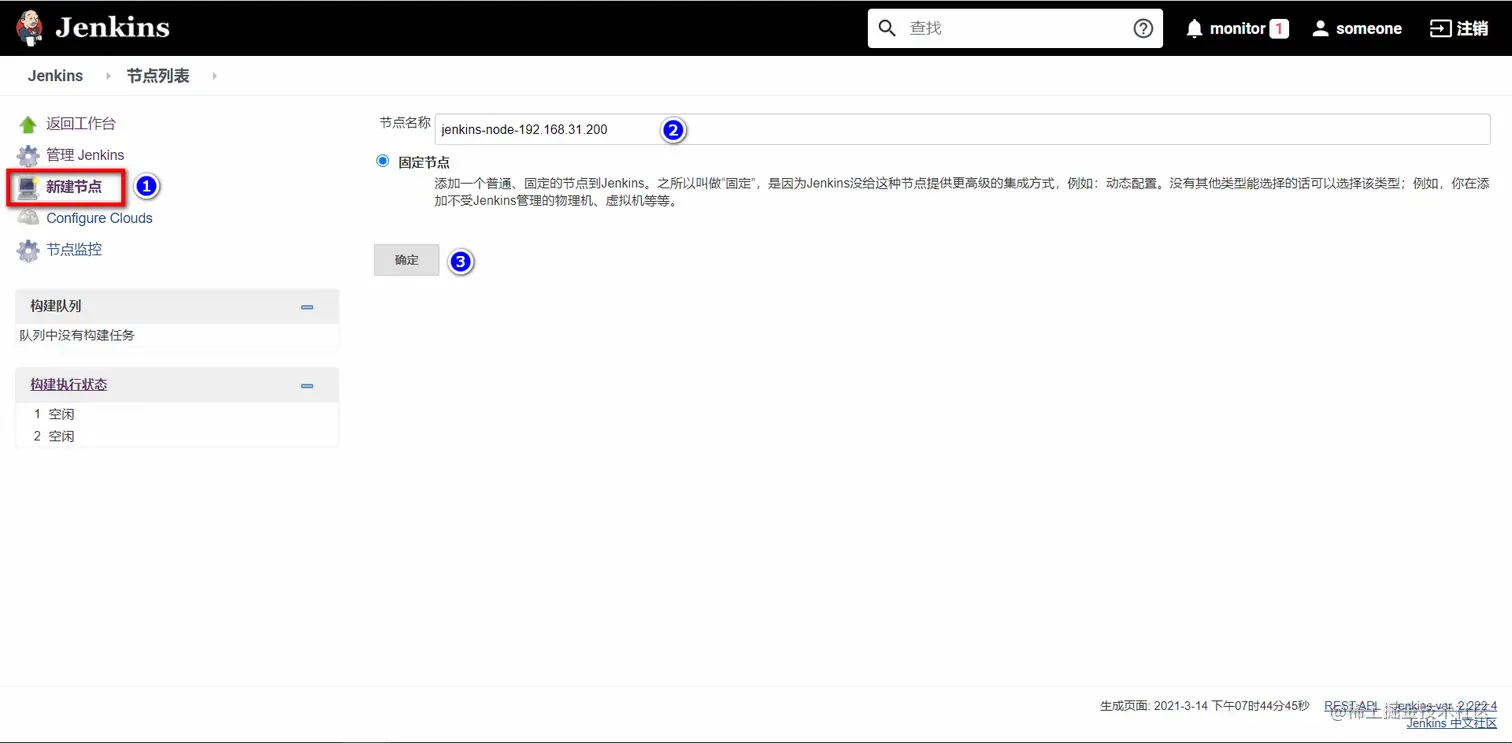Focus the 查找 search field
1512x743 pixels.
(1015, 28)
